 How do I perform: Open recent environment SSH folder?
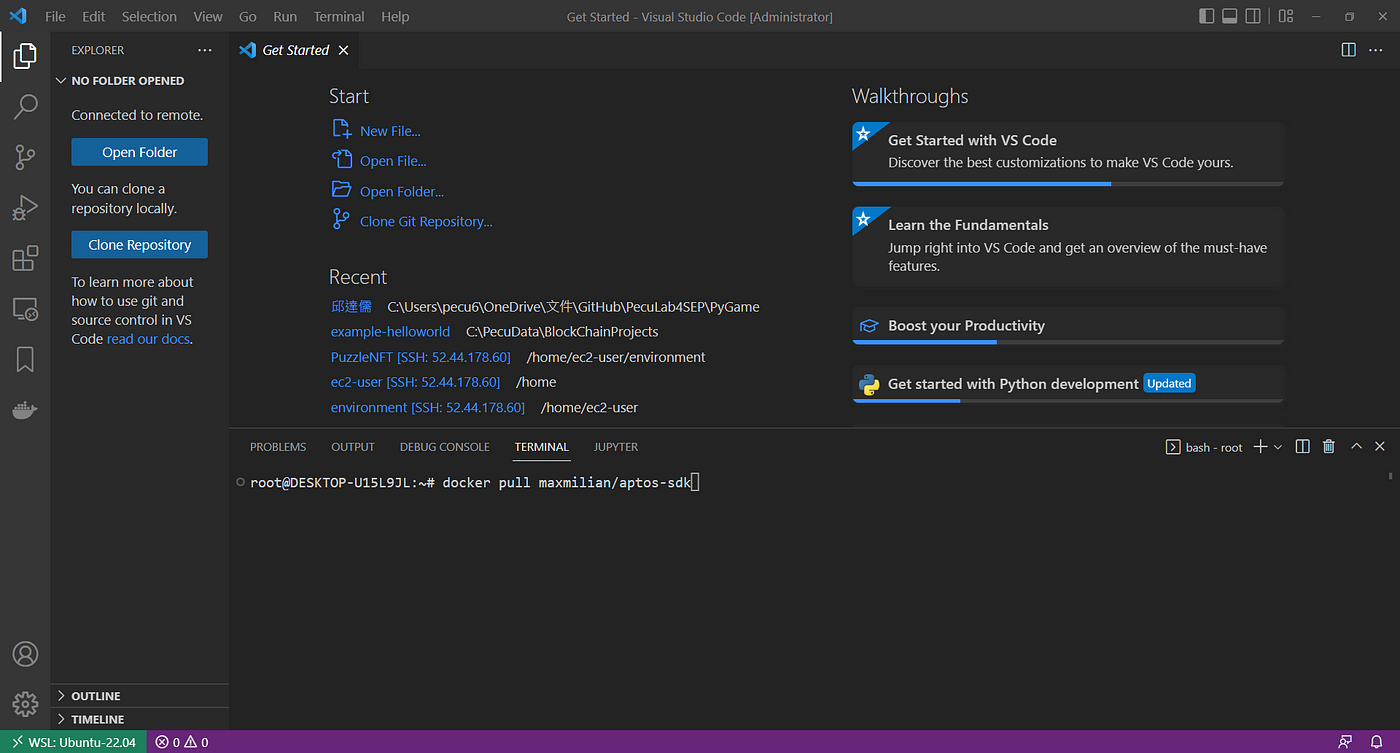click(x=428, y=408)
